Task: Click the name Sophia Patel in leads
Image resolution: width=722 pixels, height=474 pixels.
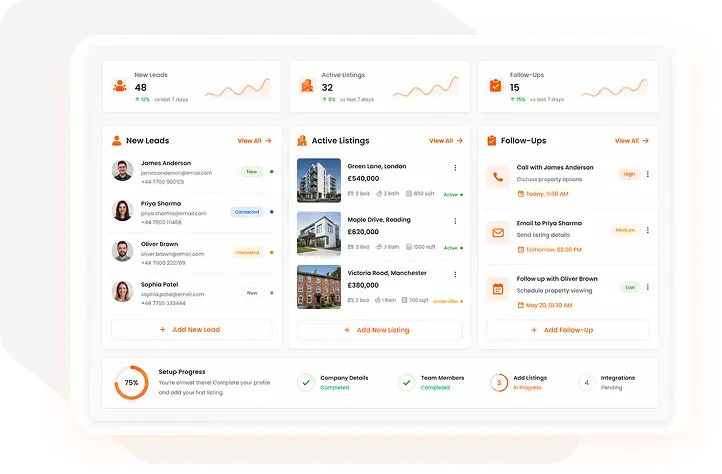Action: pos(159,284)
